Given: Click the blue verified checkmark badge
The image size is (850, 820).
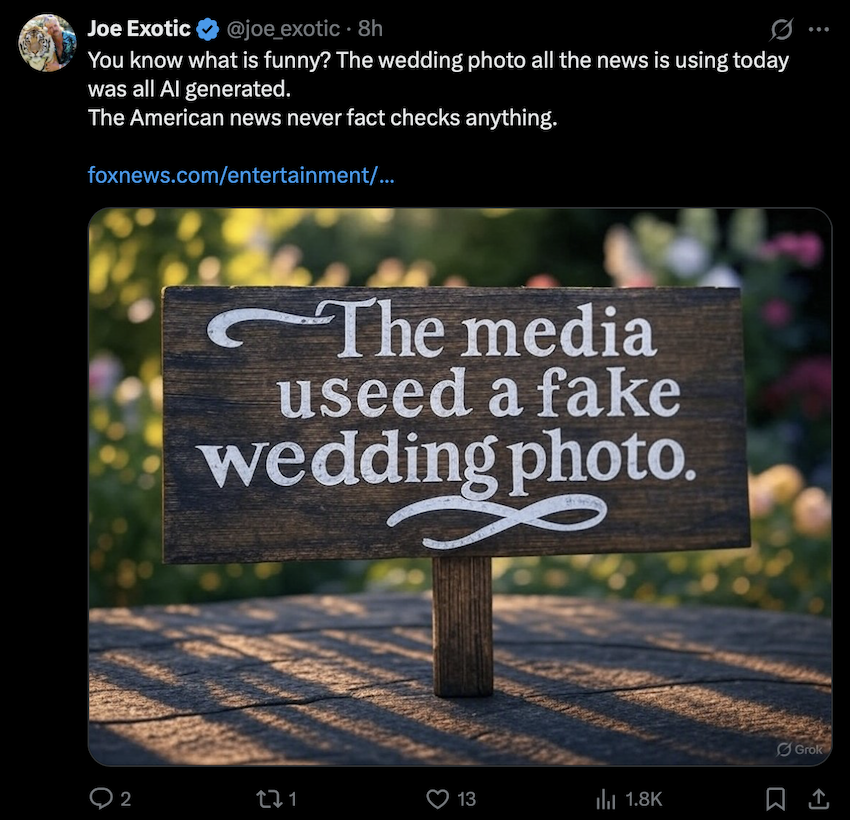Looking at the screenshot, I should pos(208,29).
